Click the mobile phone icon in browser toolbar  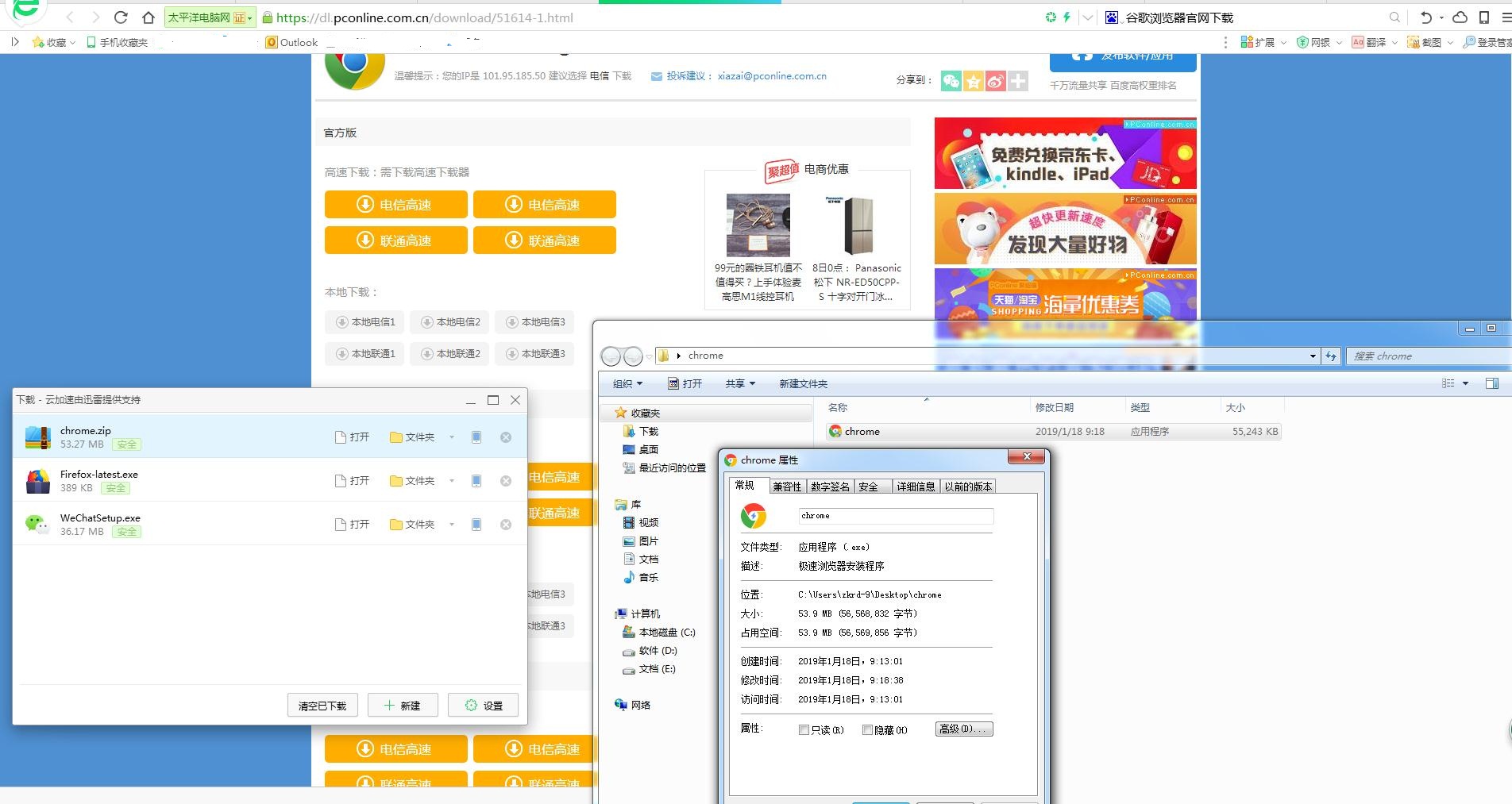point(1483,17)
